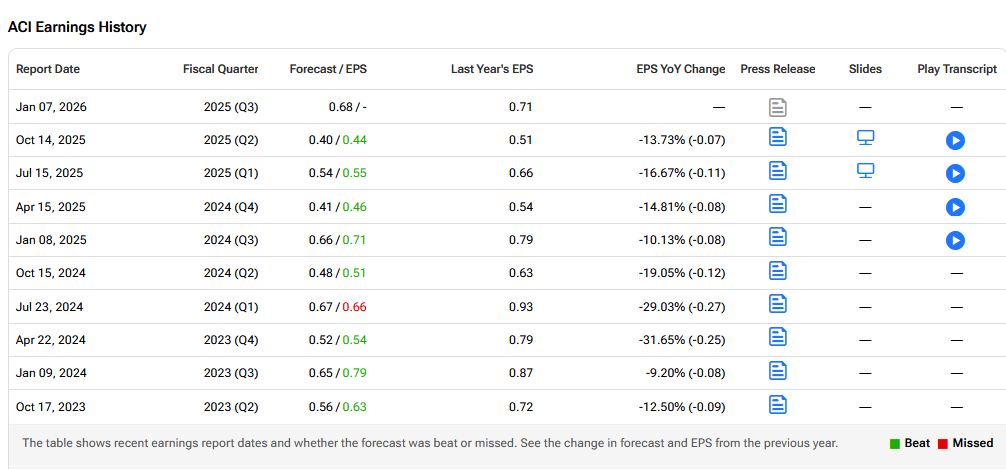
Task: Click the green Beat legend swatch
Action: [894, 444]
